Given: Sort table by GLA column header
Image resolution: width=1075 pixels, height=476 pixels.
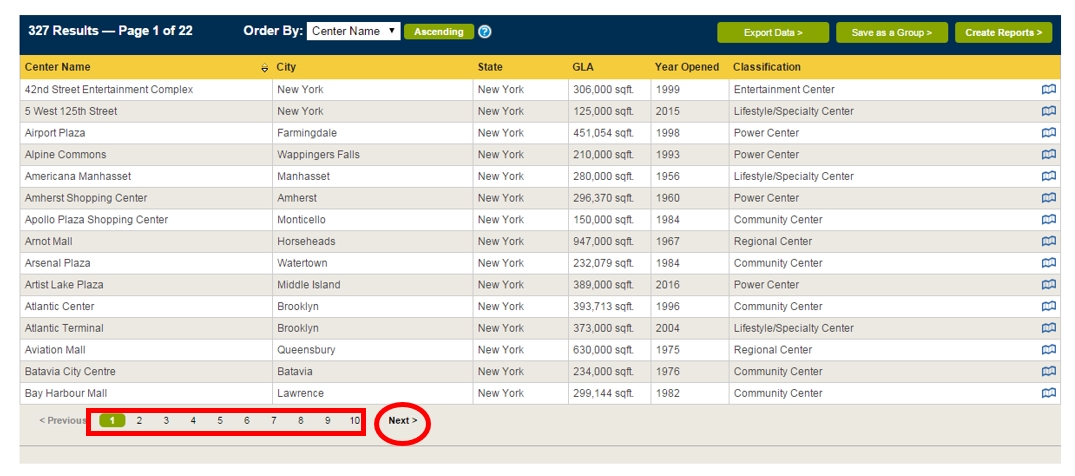Looking at the screenshot, I should click(583, 67).
